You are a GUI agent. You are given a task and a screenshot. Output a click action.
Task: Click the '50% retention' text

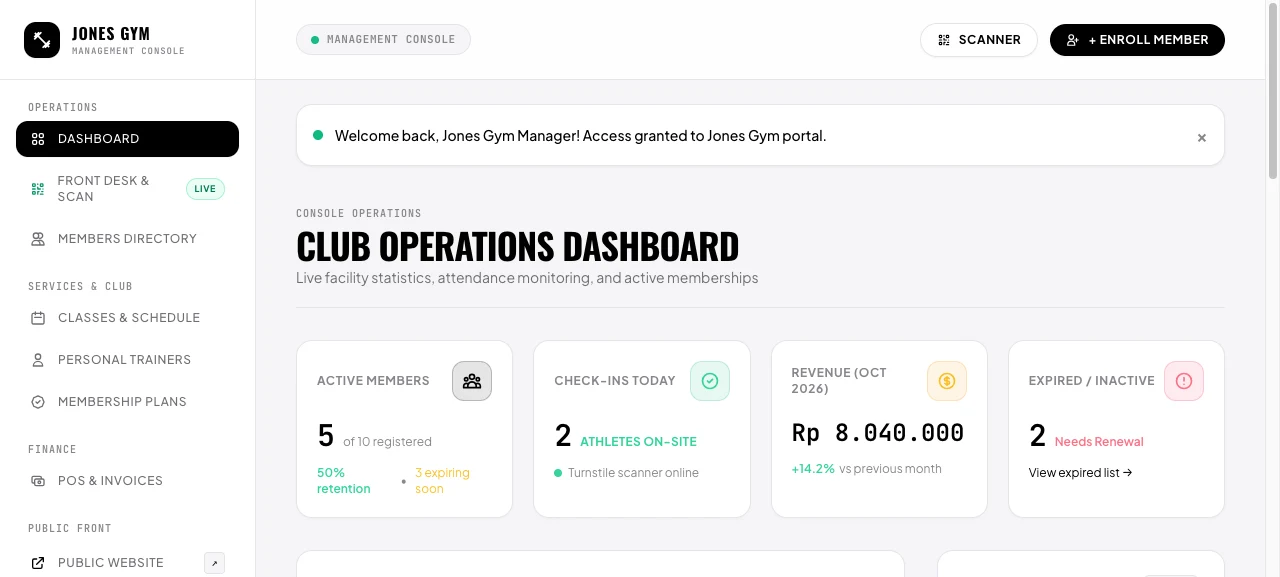pyautogui.click(x=344, y=481)
